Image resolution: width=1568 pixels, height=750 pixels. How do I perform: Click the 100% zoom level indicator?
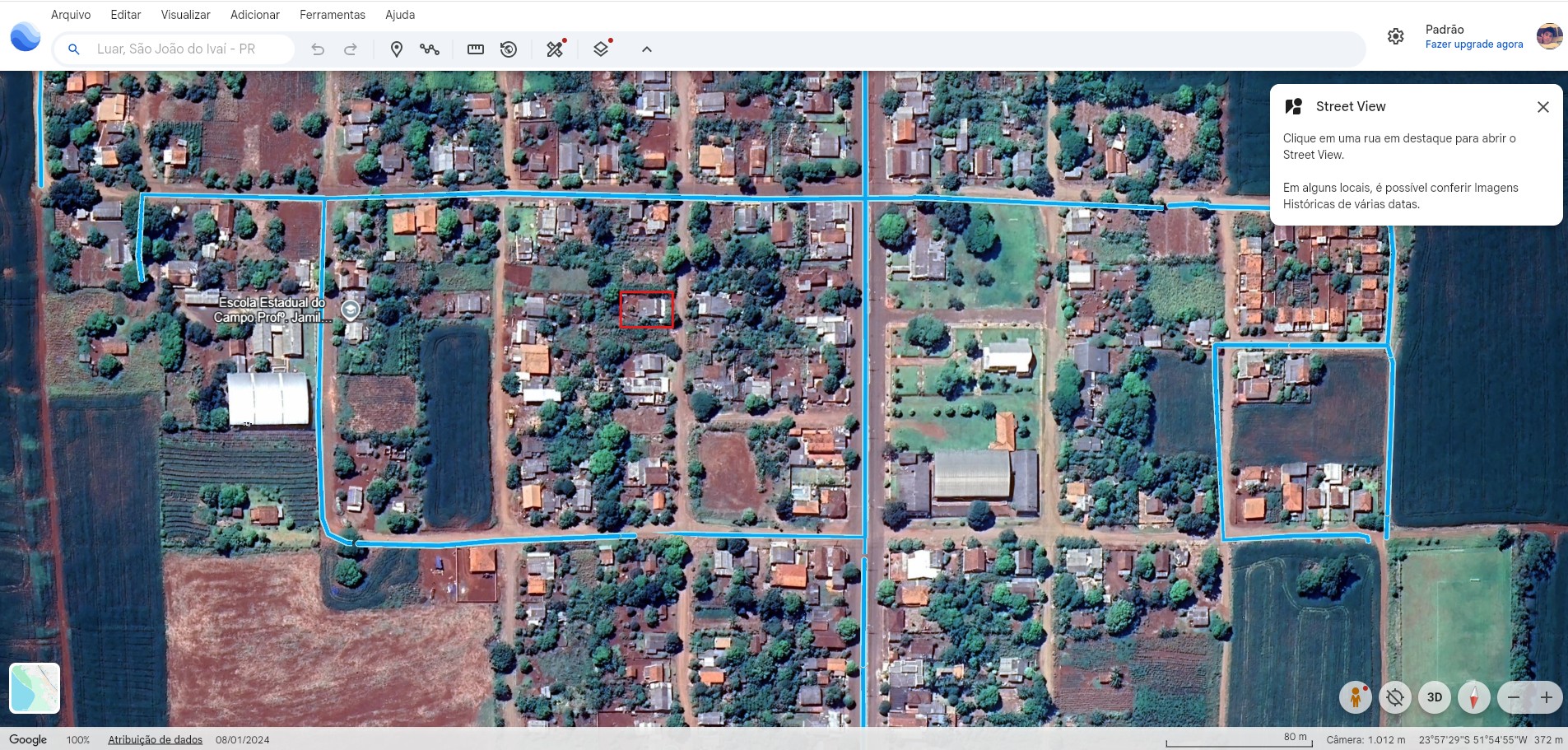click(x=78, y=740)
